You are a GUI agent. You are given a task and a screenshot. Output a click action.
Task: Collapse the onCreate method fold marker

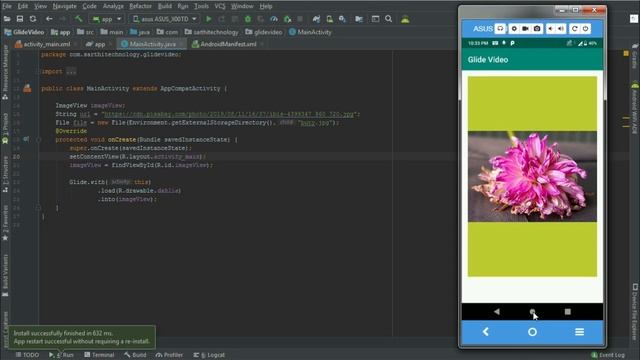(38, 140)
